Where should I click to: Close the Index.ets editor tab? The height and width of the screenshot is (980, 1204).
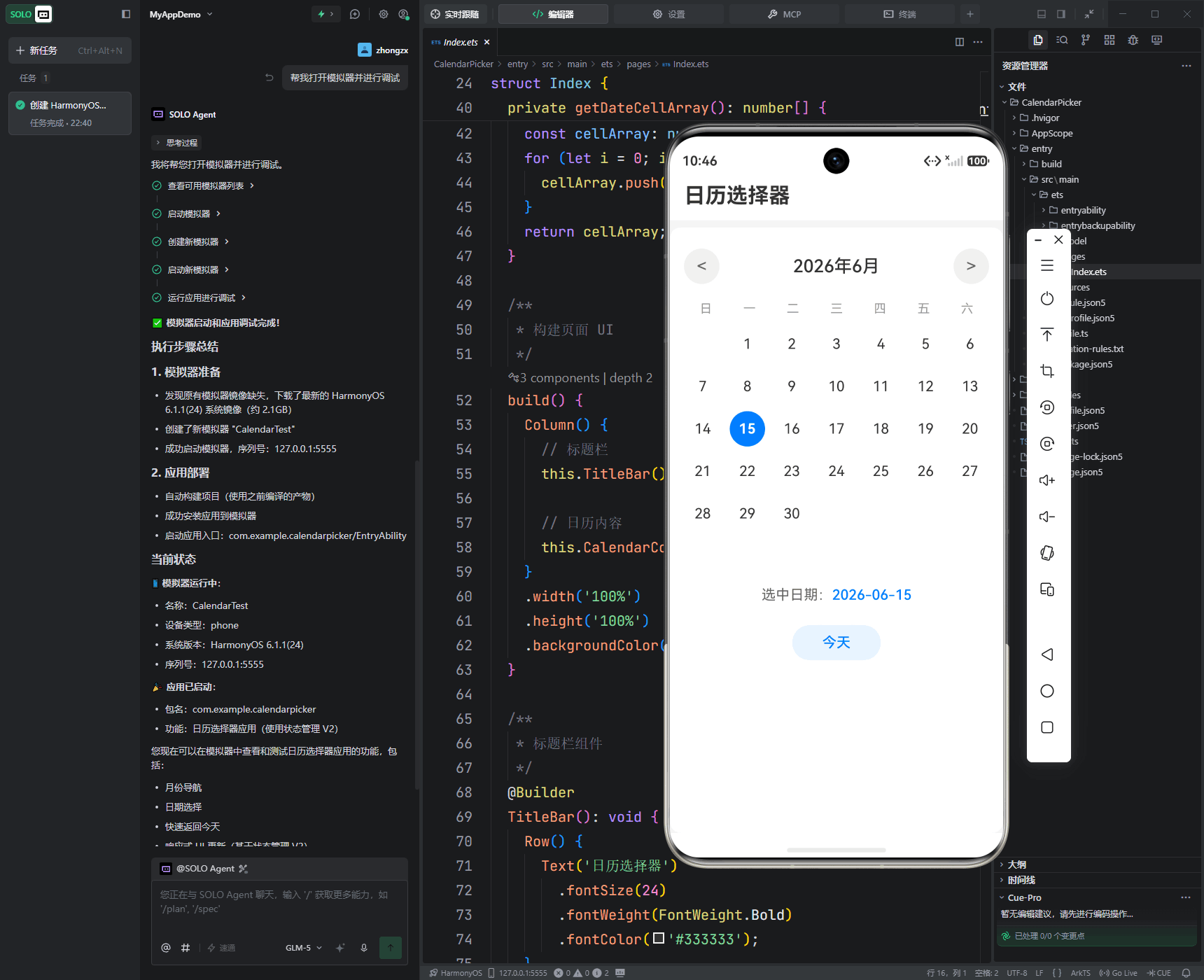(x=486, y=42)
